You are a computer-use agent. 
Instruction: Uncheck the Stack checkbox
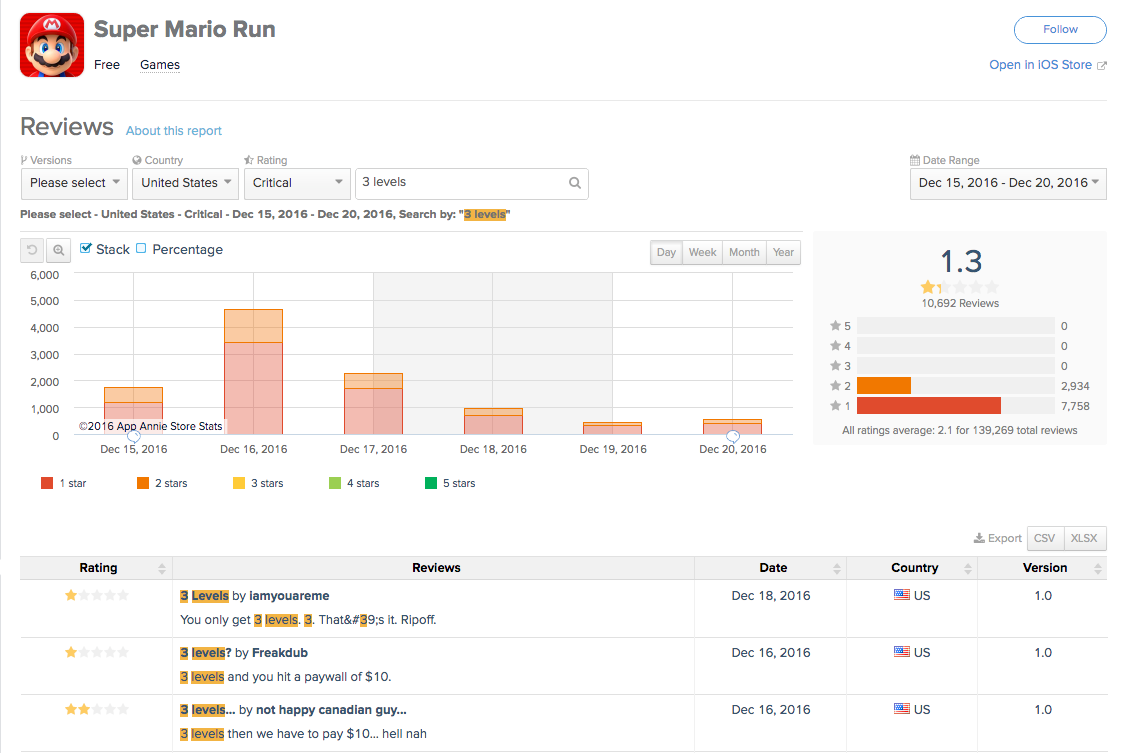pyautogui.click(x=86, y=248)
